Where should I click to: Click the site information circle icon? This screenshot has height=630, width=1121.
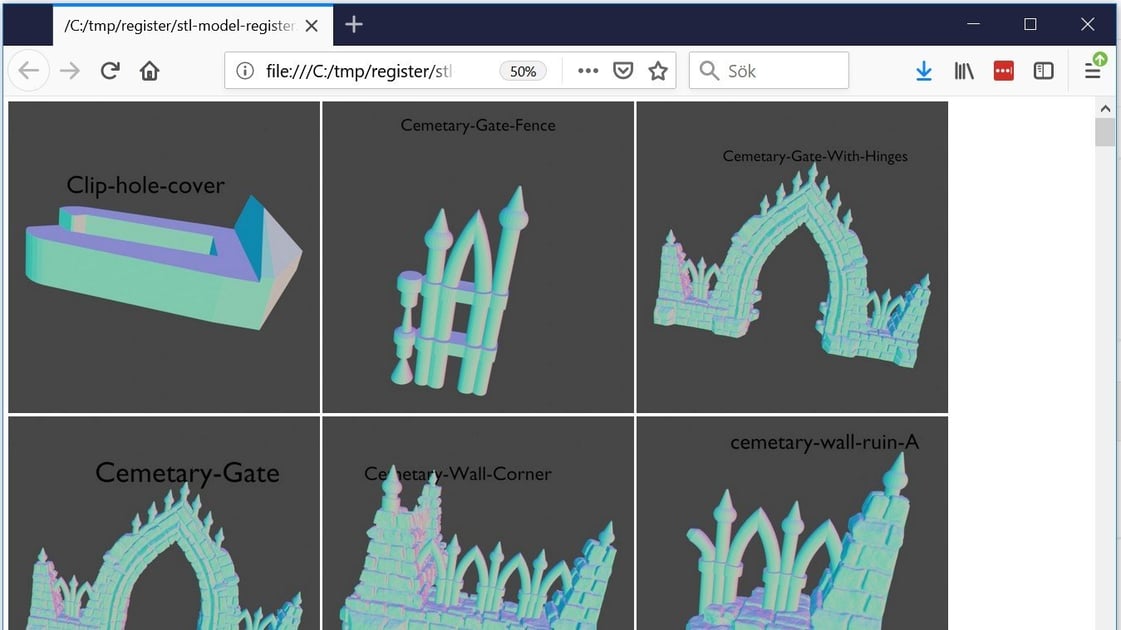(x=247, y=70)
